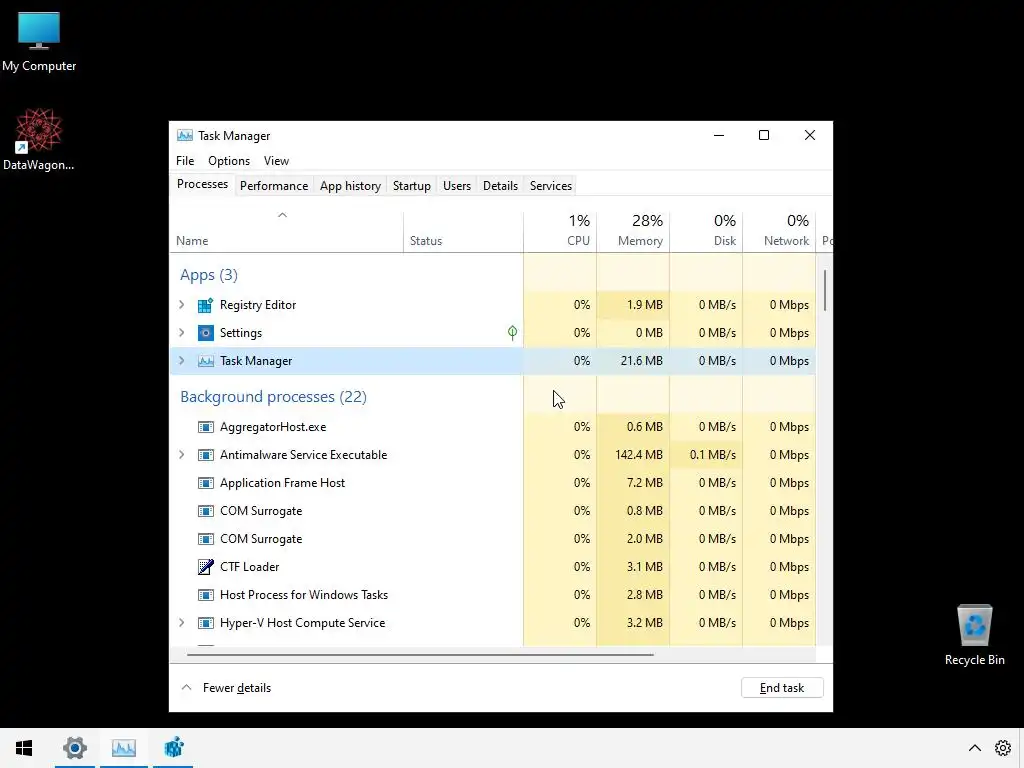Expand the Settings process group
The width and height of the screenshot is (1024, 768).
tap(182, 333)
